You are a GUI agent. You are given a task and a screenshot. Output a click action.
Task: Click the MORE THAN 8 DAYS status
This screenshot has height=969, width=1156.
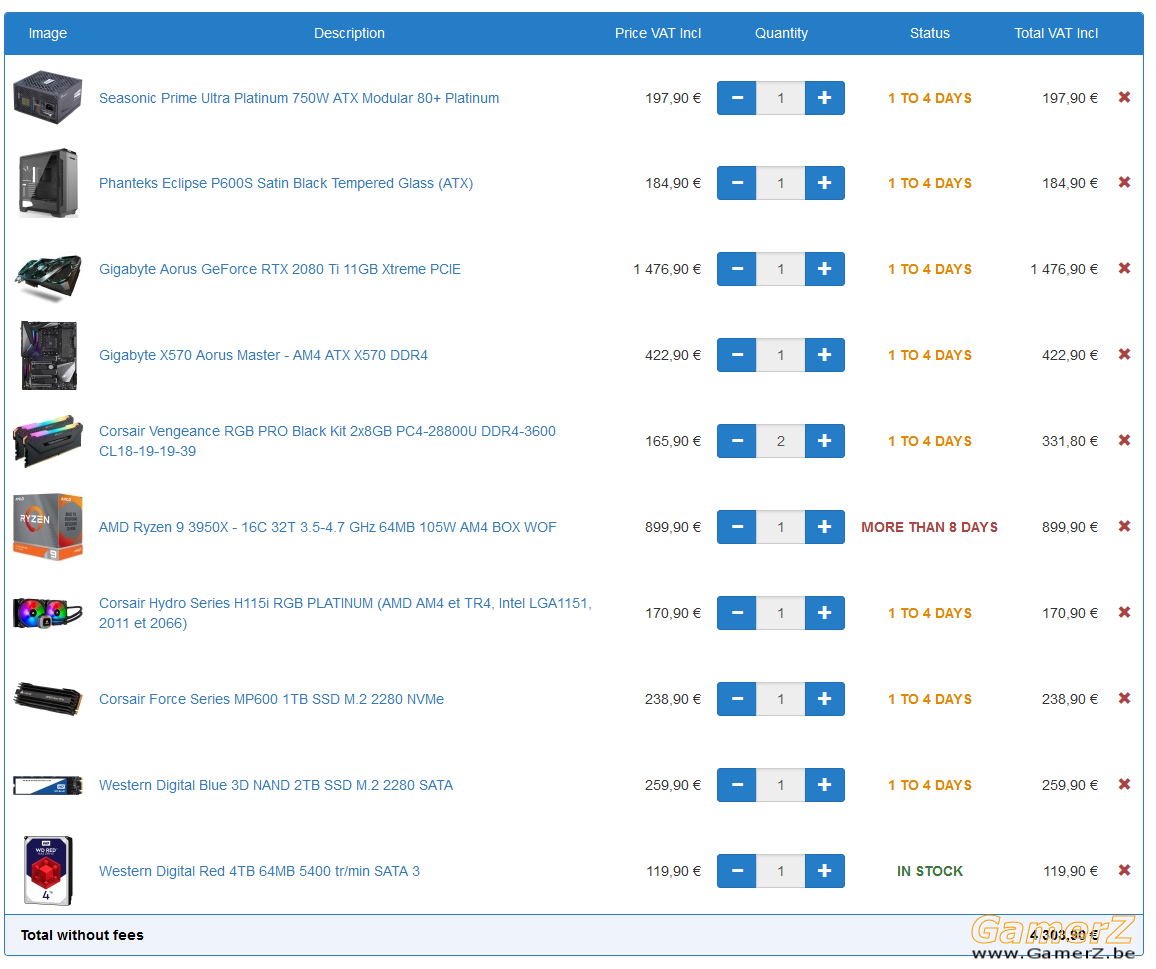tap(930, 527)
